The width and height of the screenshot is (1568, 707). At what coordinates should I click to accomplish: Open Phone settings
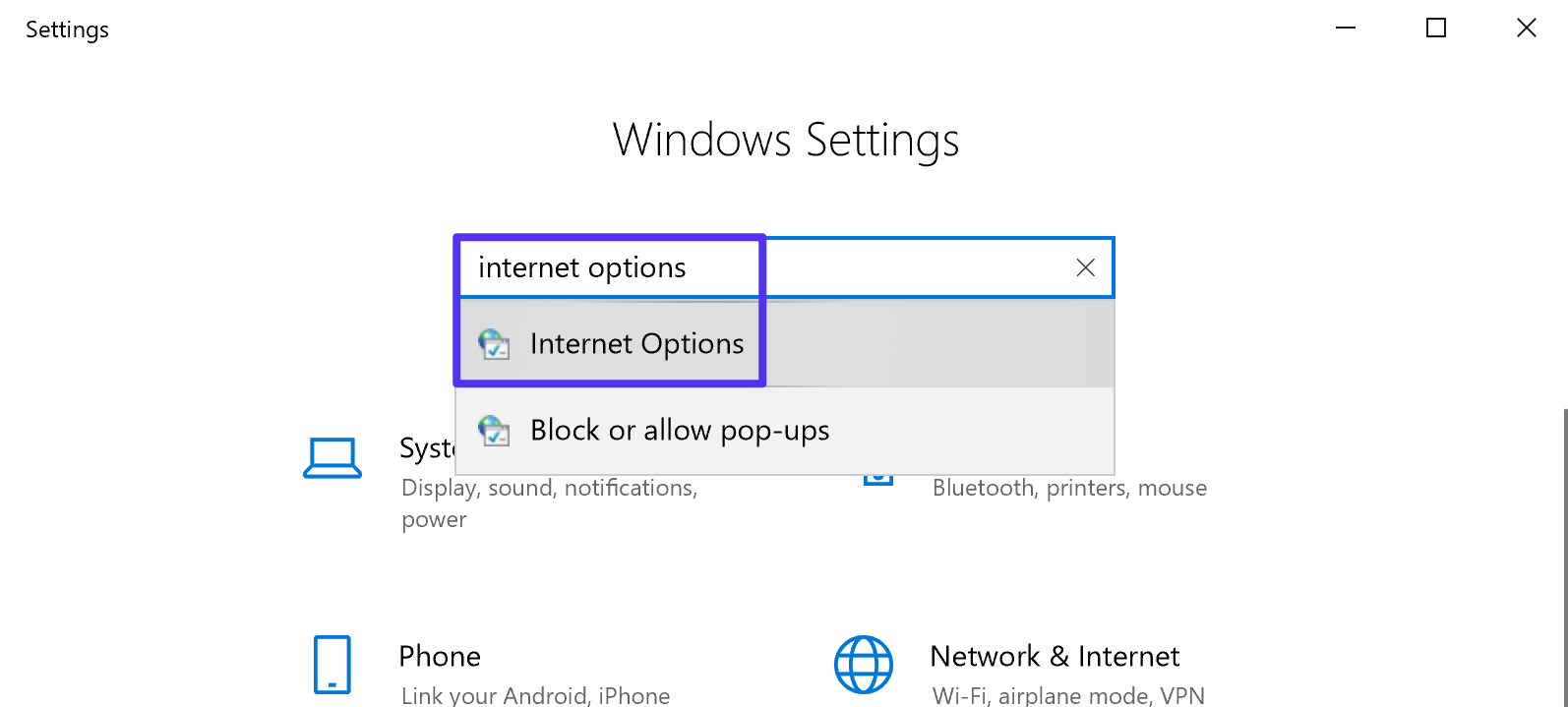[441, 656]
